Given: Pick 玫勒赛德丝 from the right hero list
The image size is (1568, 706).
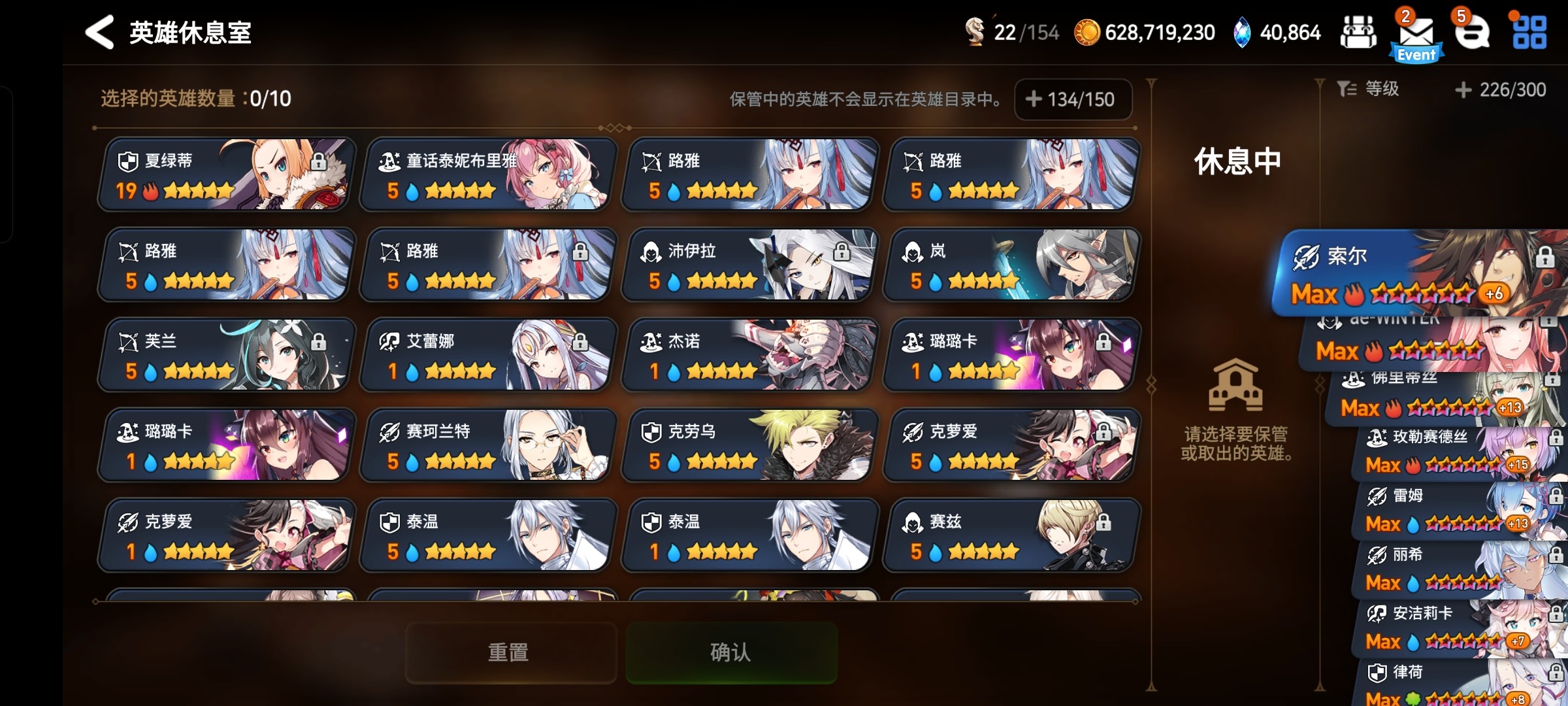Looking at the screenshot, I should tap(1461, 452).
